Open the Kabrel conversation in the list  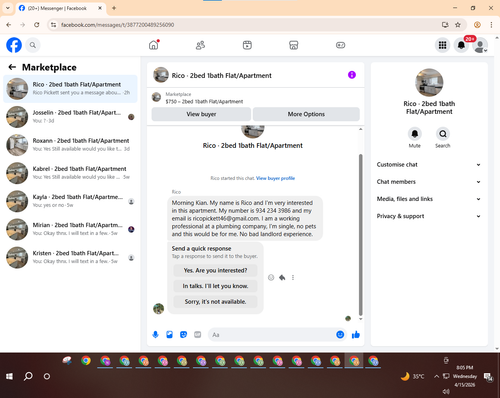click(70, 173)
